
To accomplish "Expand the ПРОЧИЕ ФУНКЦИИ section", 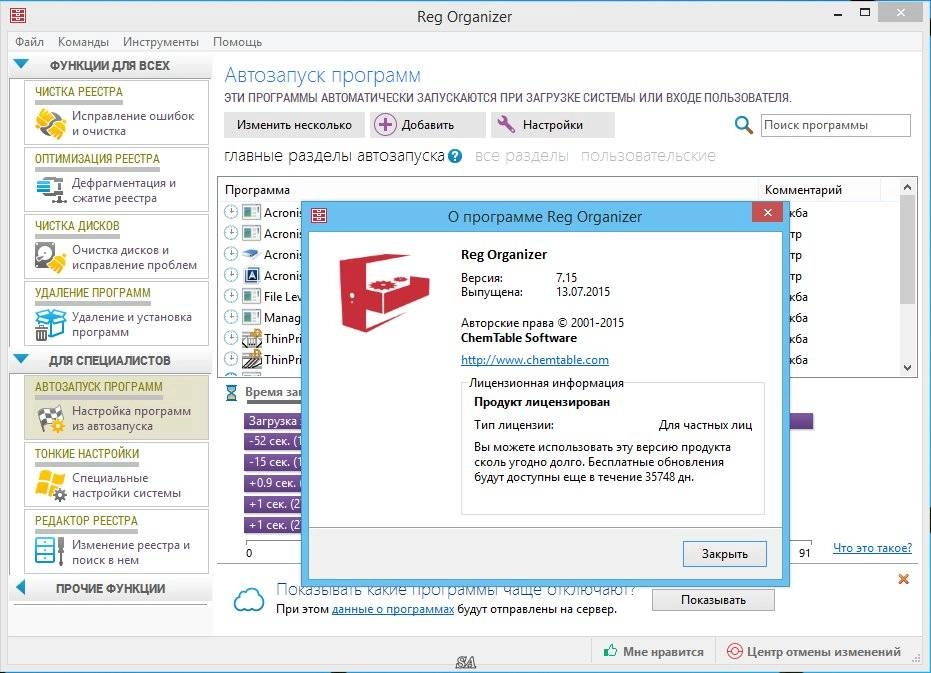I will click(21, 587).
